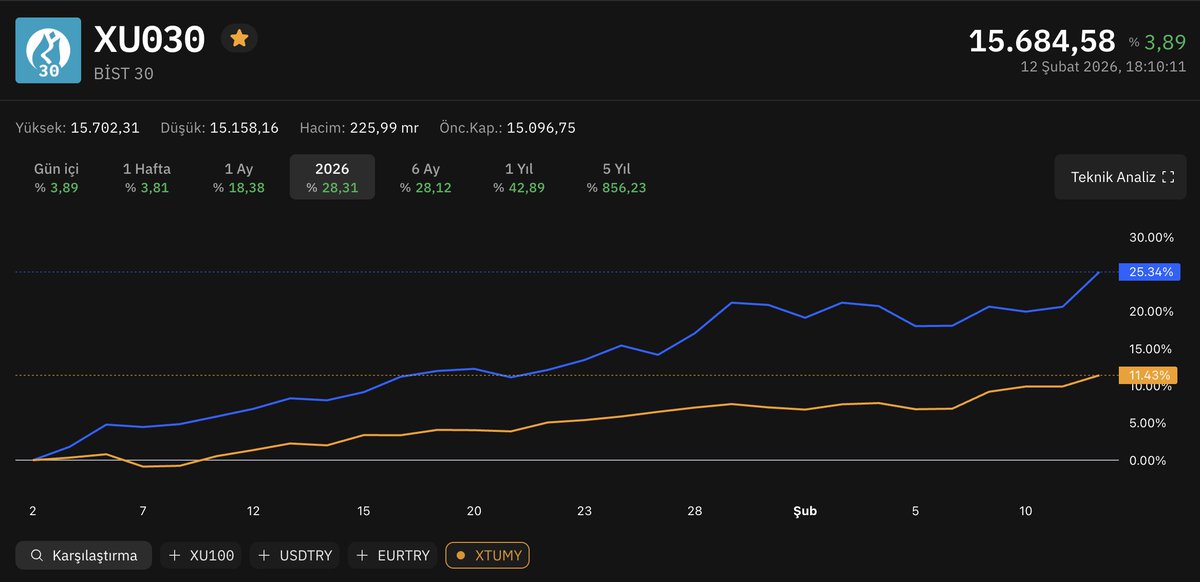The height and width of the screenshot is (582, 1200).
Task: Click the BİST 30 subtitle
Action: (123, 74)
